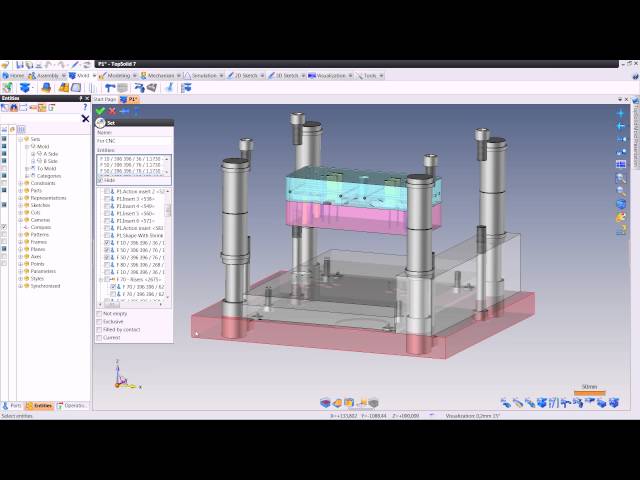Click the red X cancel icon
The height and width of the screenshot is (480, 640).
112,111
